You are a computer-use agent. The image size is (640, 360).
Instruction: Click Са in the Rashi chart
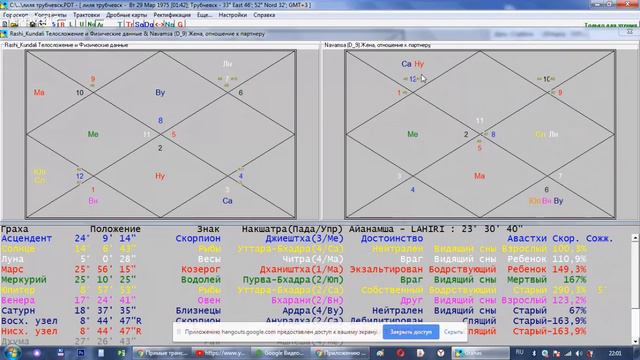227,201
